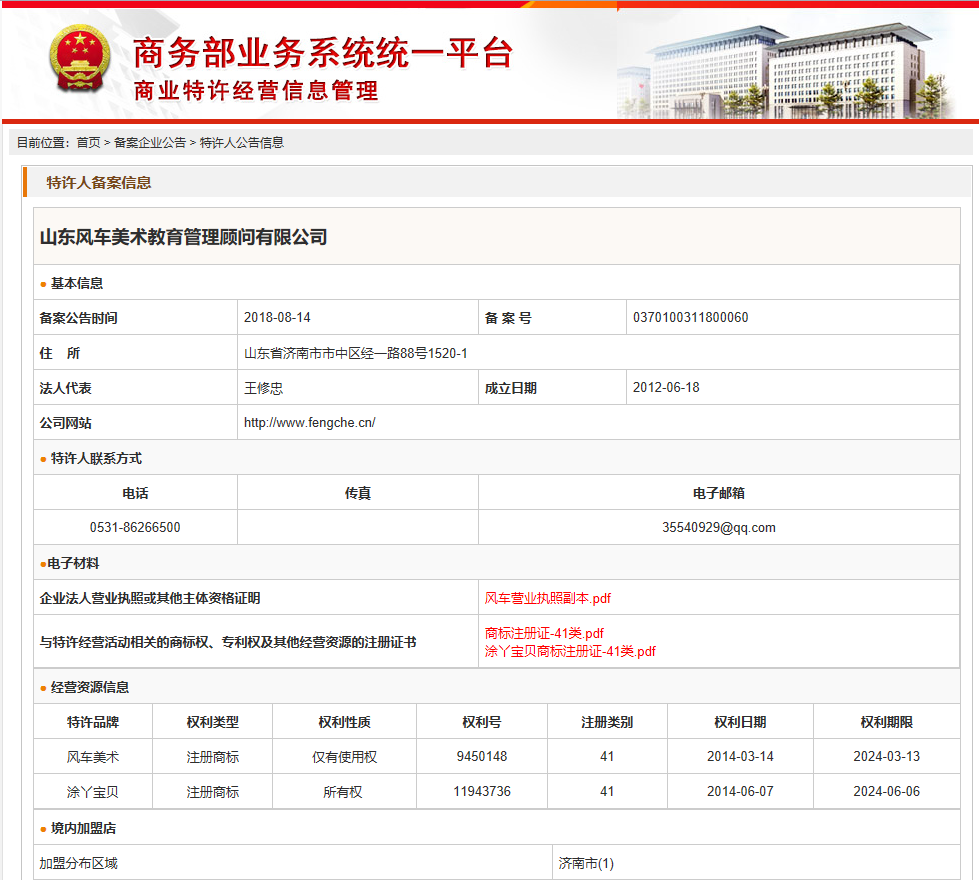The width and height of the screenshot is (979, 880).
Task: Click the 备案公告时间 field label
Action: click(79, 318)
